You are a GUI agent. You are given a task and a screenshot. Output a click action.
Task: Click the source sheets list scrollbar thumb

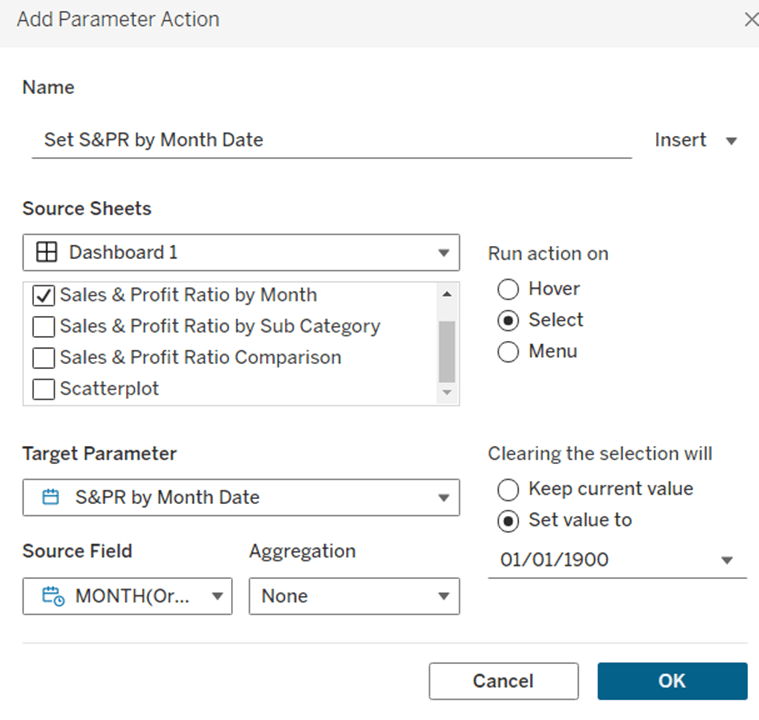coord(447,350)
